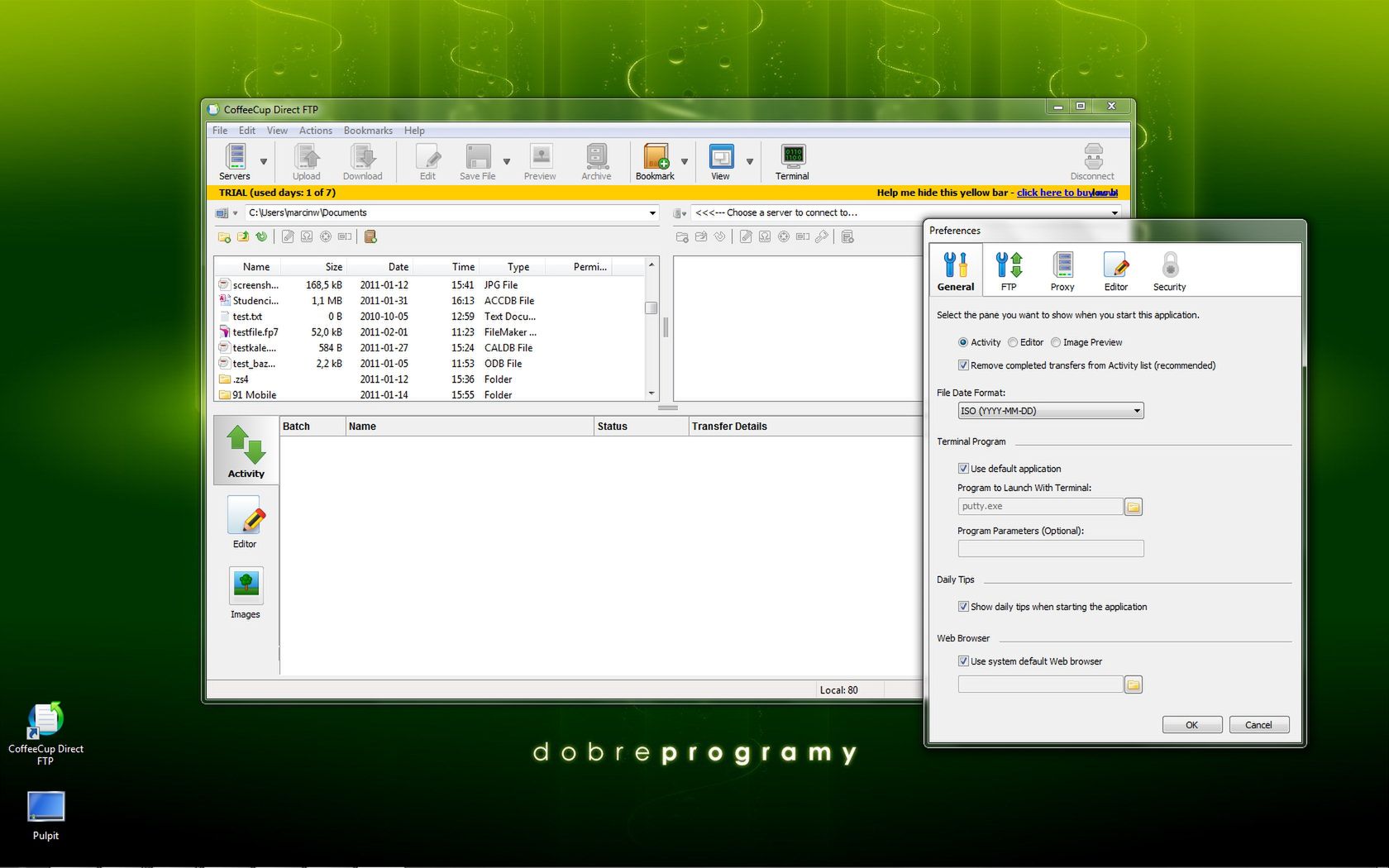Open the Pulpit desktop icon
1389x868 pixels.
point(45,816)
